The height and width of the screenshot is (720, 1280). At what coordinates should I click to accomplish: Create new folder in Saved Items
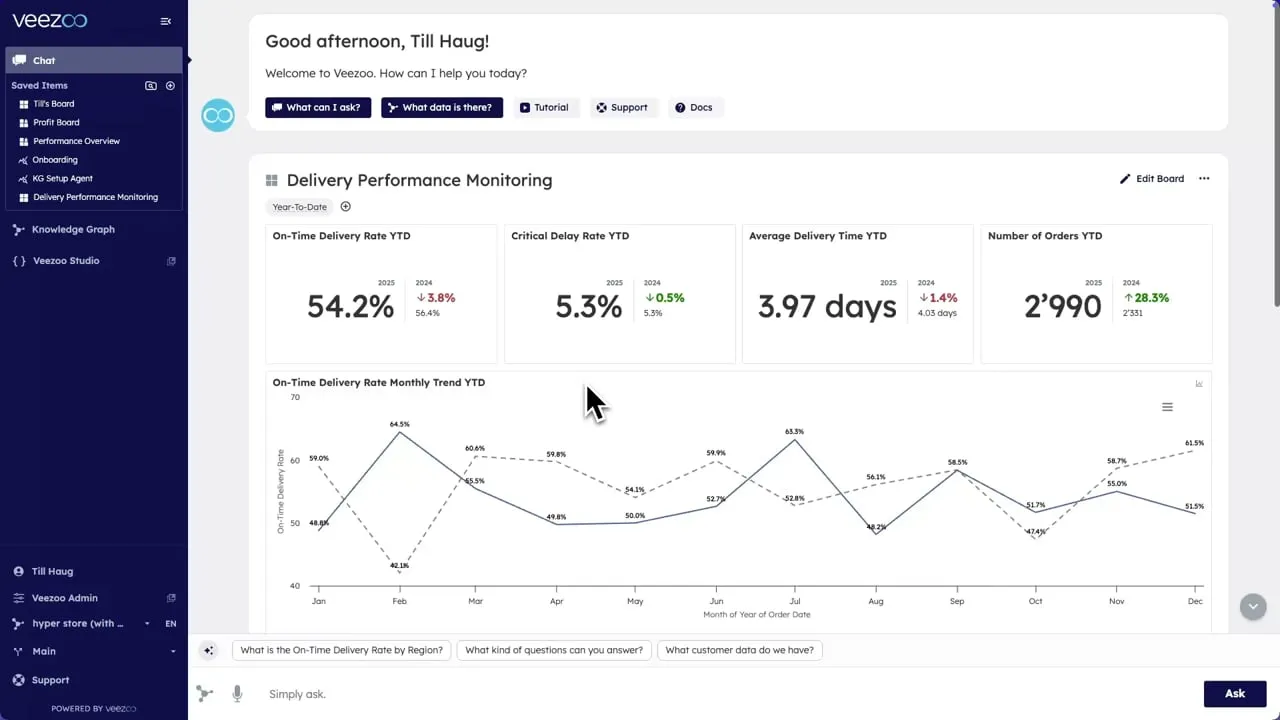tap(151, 86)
